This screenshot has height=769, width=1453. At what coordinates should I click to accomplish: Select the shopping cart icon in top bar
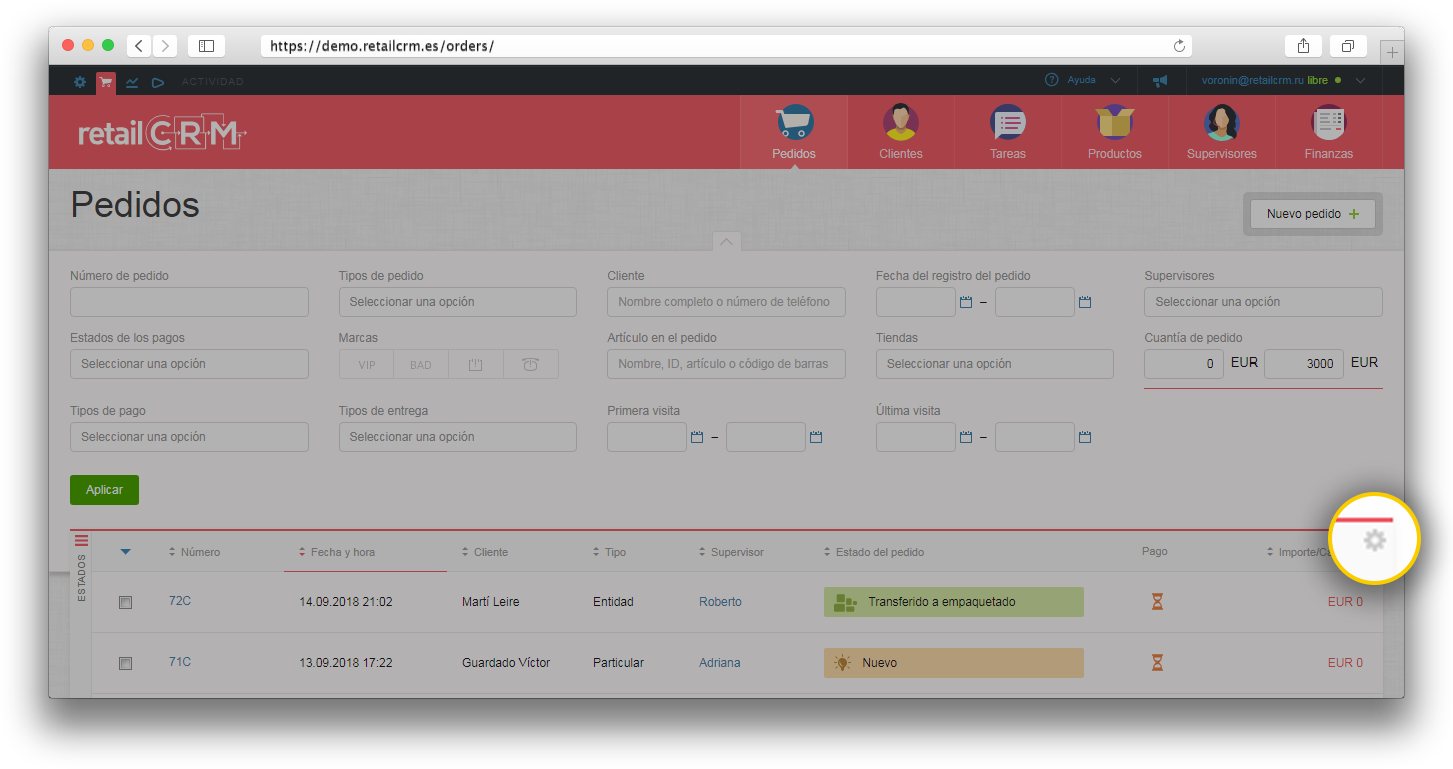[x=106, y=82]
